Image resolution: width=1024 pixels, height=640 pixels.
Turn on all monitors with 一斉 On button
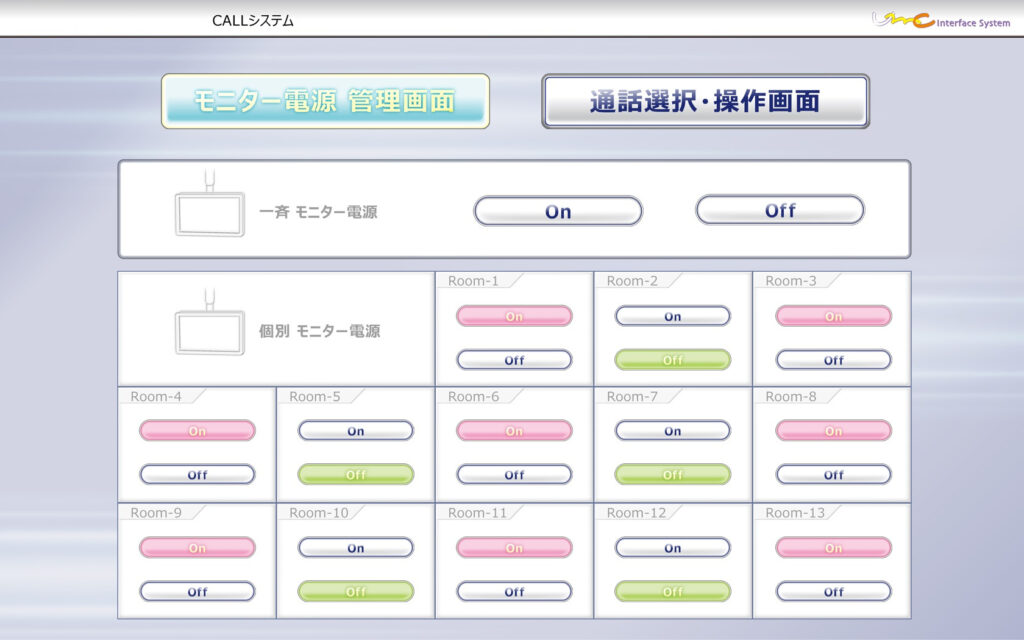point(558,211)
